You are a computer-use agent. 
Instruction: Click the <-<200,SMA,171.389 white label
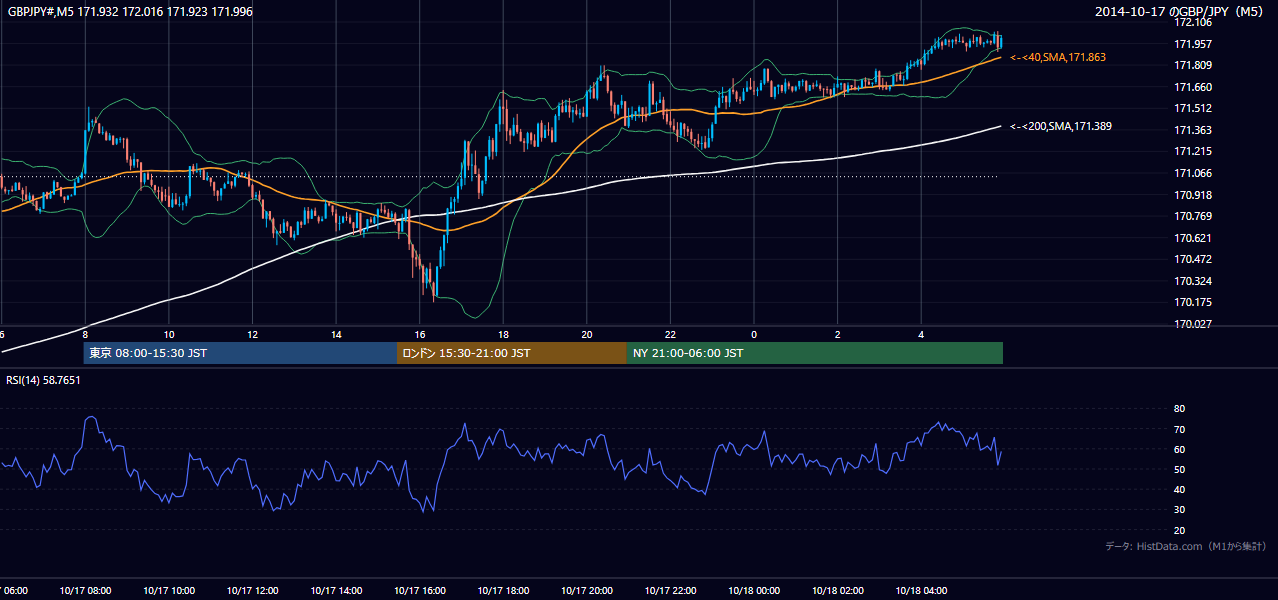click(1061, 126)
